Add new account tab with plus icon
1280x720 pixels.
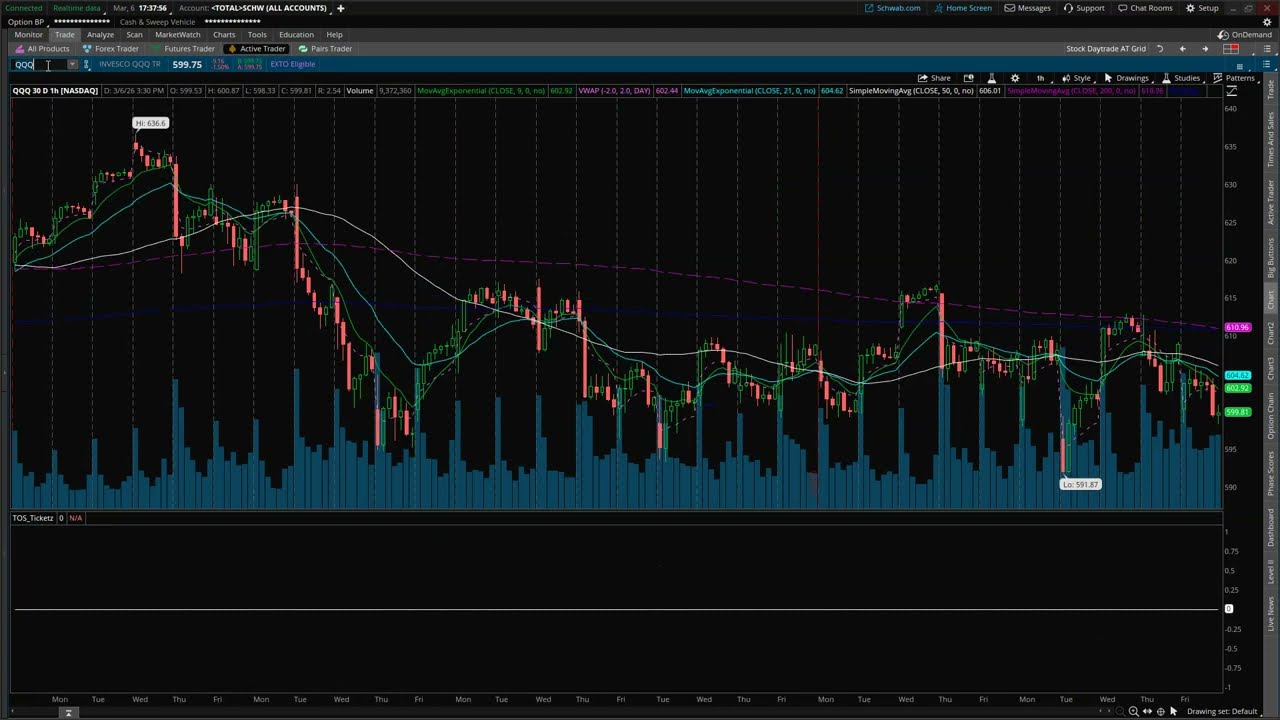tap(340, 8)
